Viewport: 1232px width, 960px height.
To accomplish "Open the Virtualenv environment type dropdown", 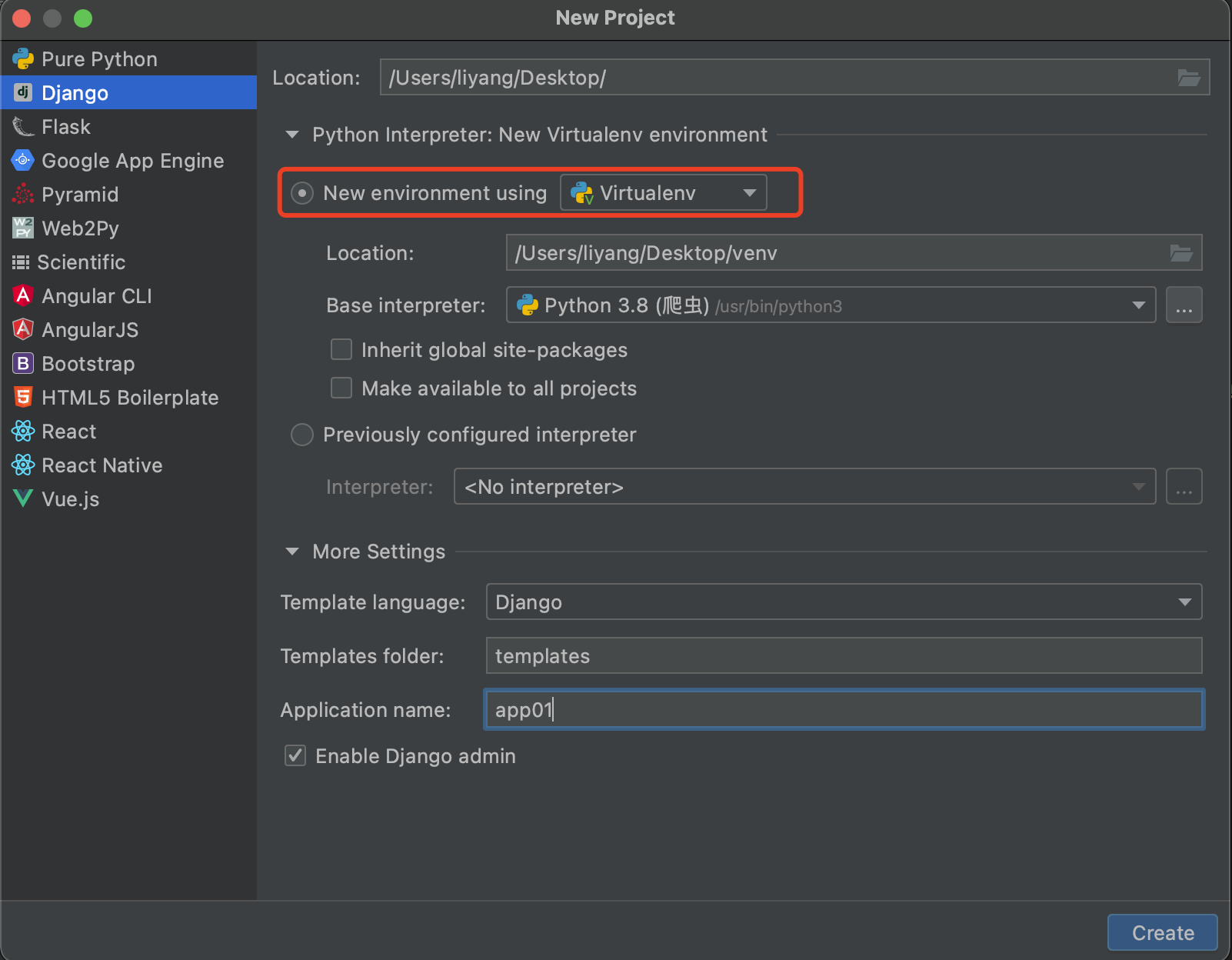I will pyautogui.click(x=664, y=193).
